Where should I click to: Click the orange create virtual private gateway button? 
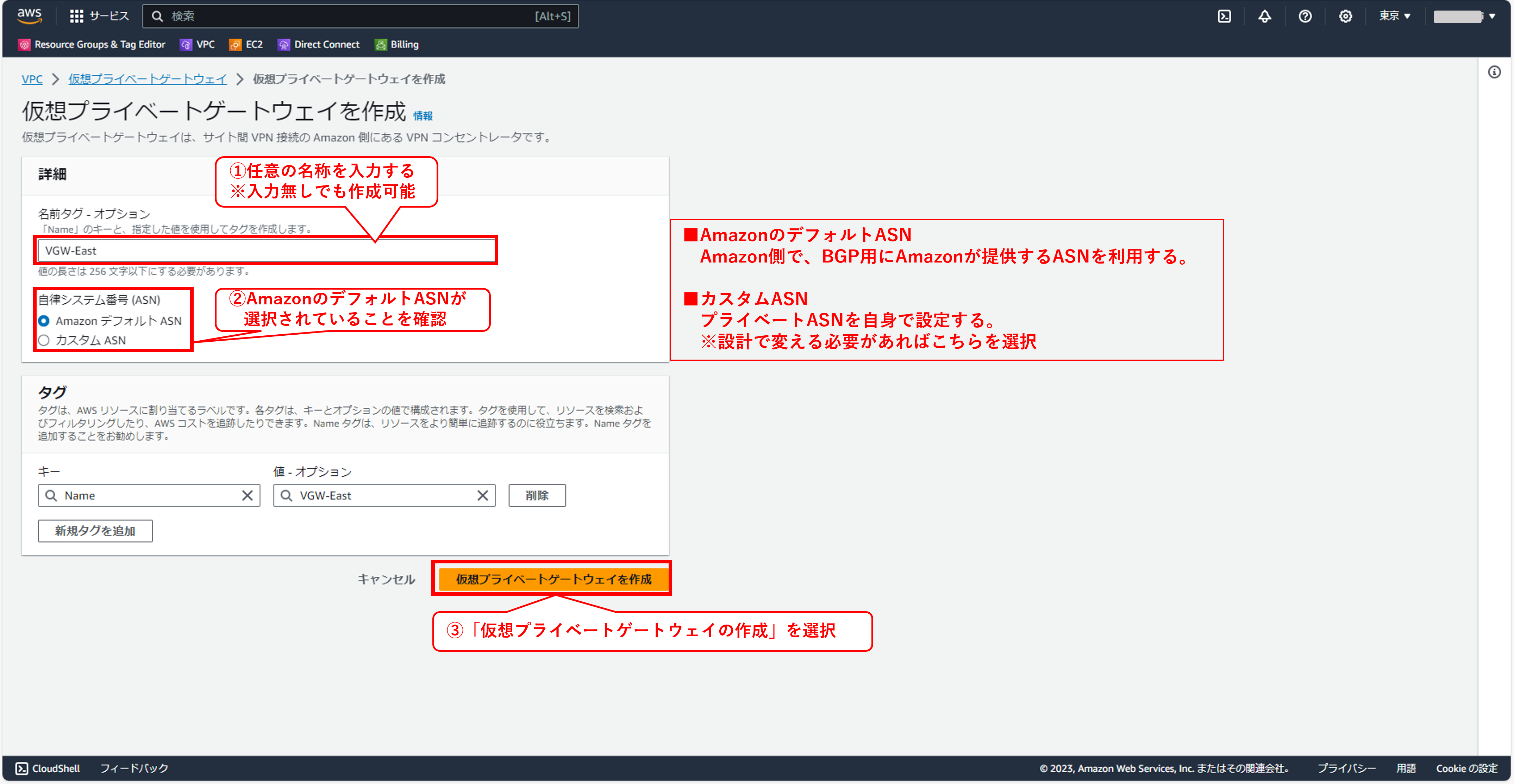(x=553, y=579)
